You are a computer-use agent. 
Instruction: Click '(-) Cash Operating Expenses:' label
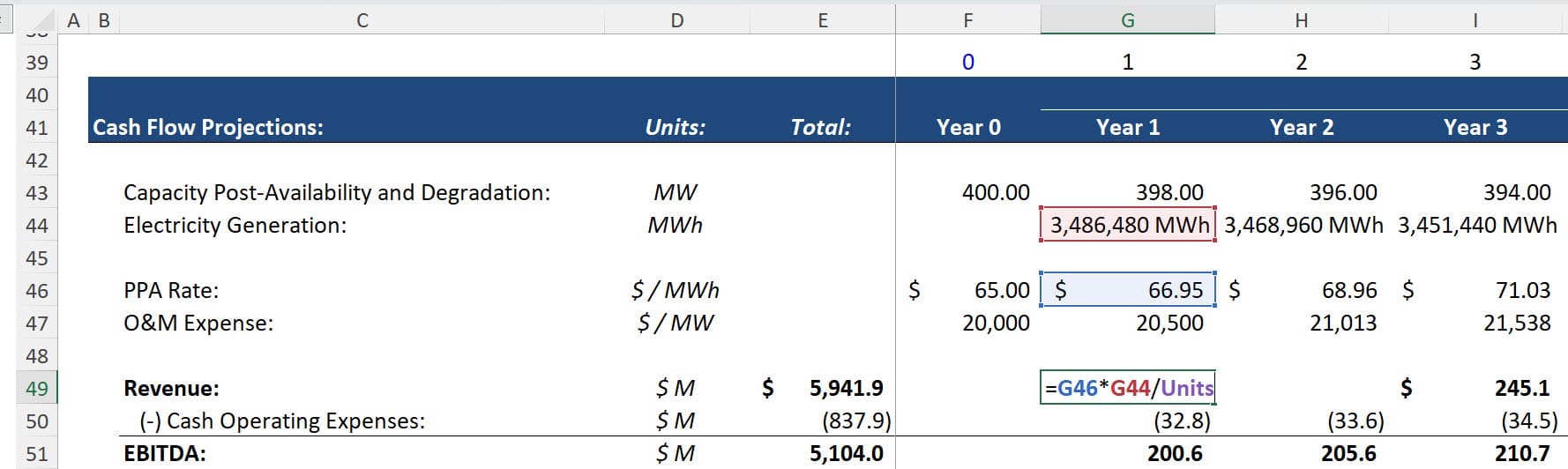click(x=282, y=421)
